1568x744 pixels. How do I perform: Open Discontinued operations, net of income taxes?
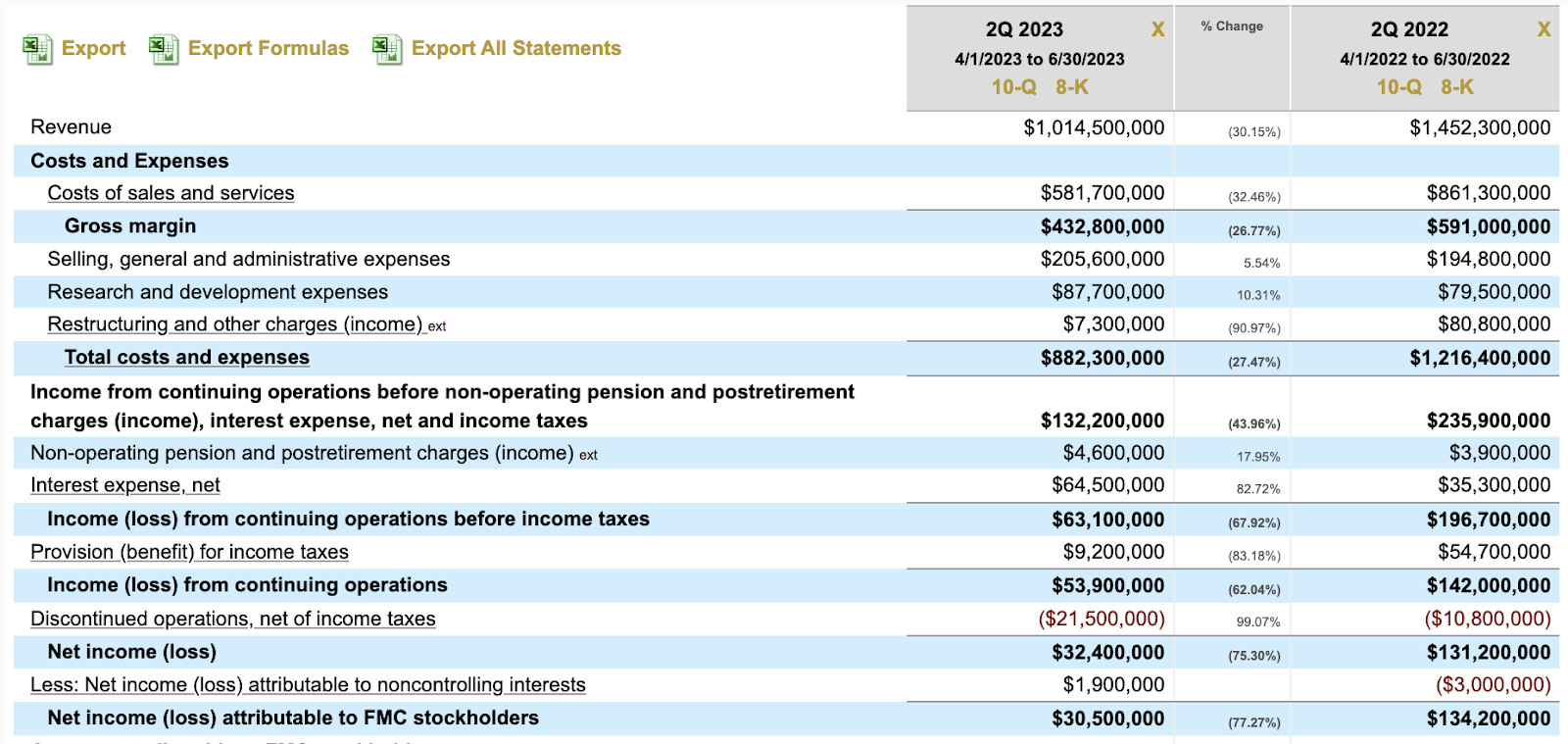point(232,619)
